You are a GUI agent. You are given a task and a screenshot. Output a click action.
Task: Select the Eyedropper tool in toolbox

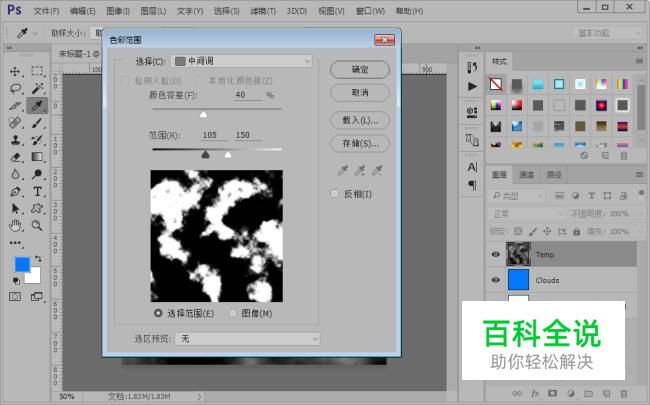(x=37, y=106)
